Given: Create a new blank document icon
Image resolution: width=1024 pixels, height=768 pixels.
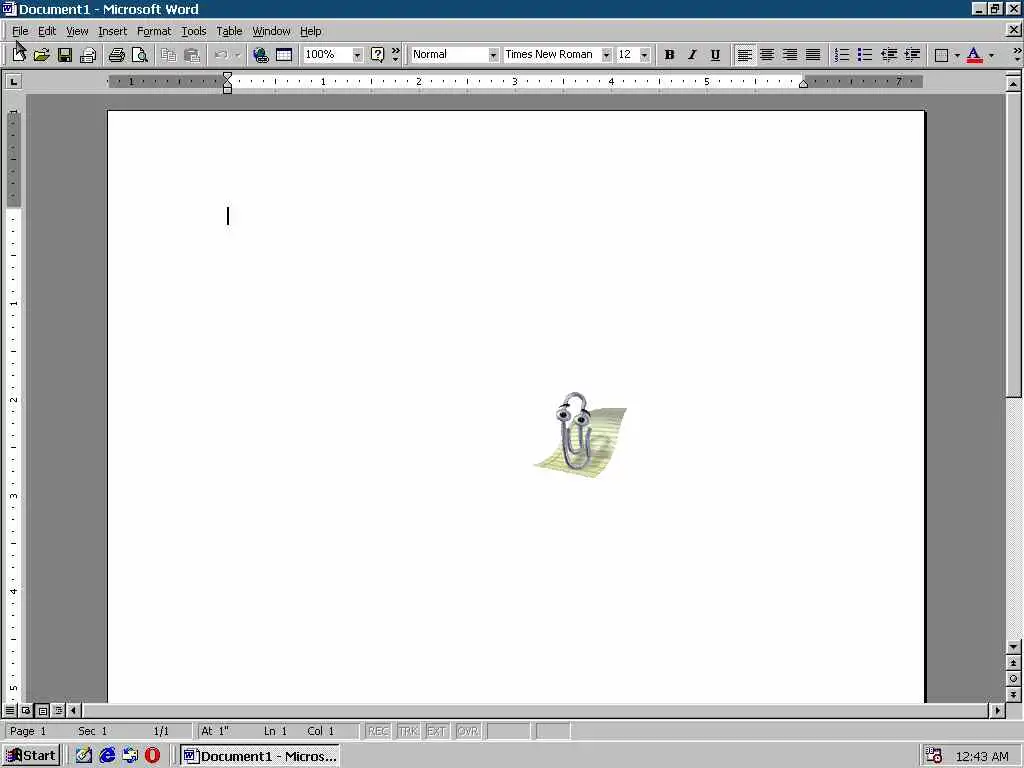Looking at the screenshot, I should point(19,55).
